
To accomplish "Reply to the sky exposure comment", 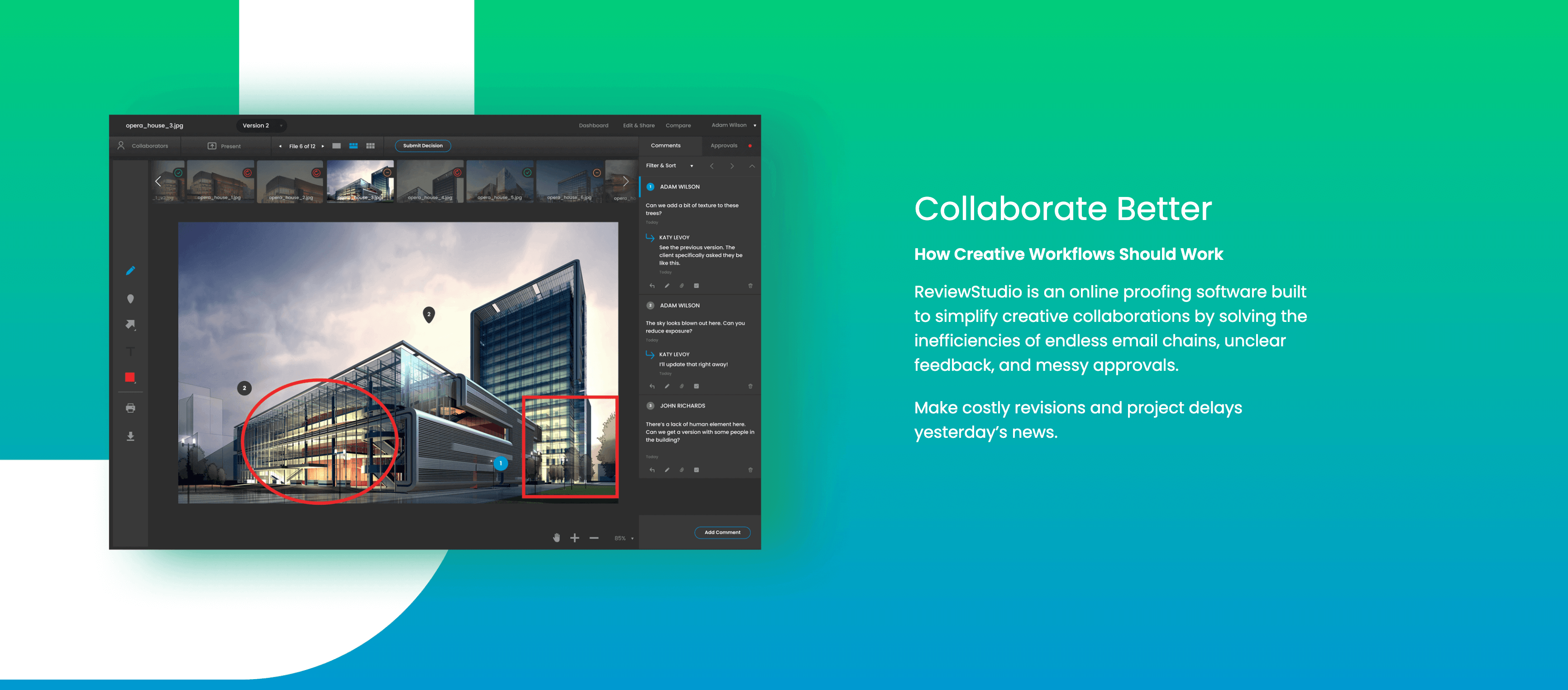I will (x=652, y=386).
